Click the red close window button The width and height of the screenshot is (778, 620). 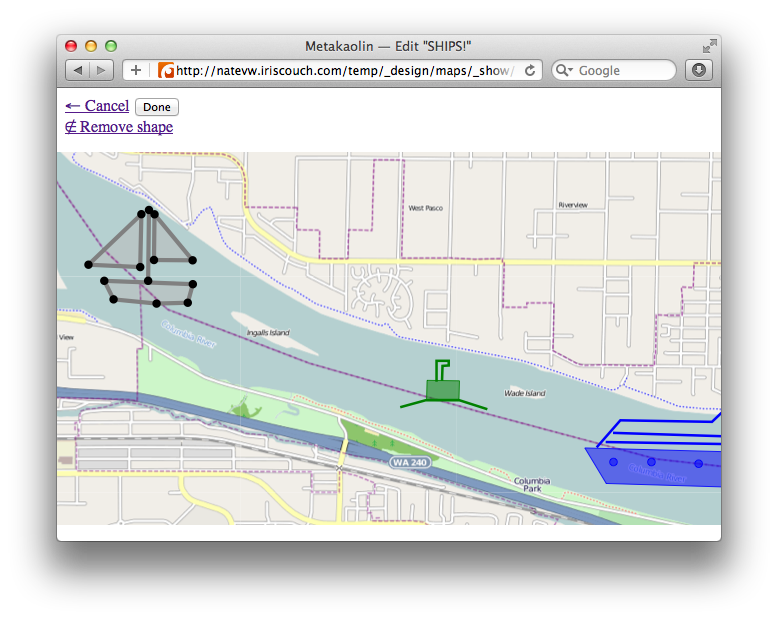[x=71, y=46]
